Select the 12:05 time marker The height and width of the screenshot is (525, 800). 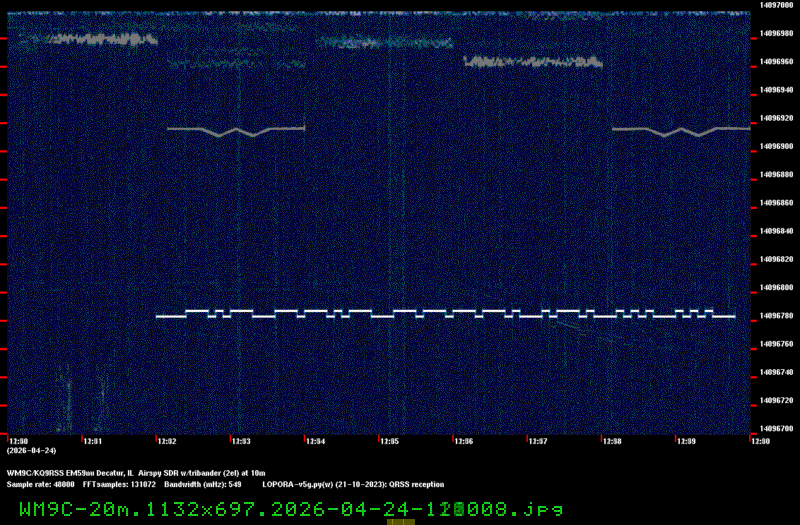[389, 440]
